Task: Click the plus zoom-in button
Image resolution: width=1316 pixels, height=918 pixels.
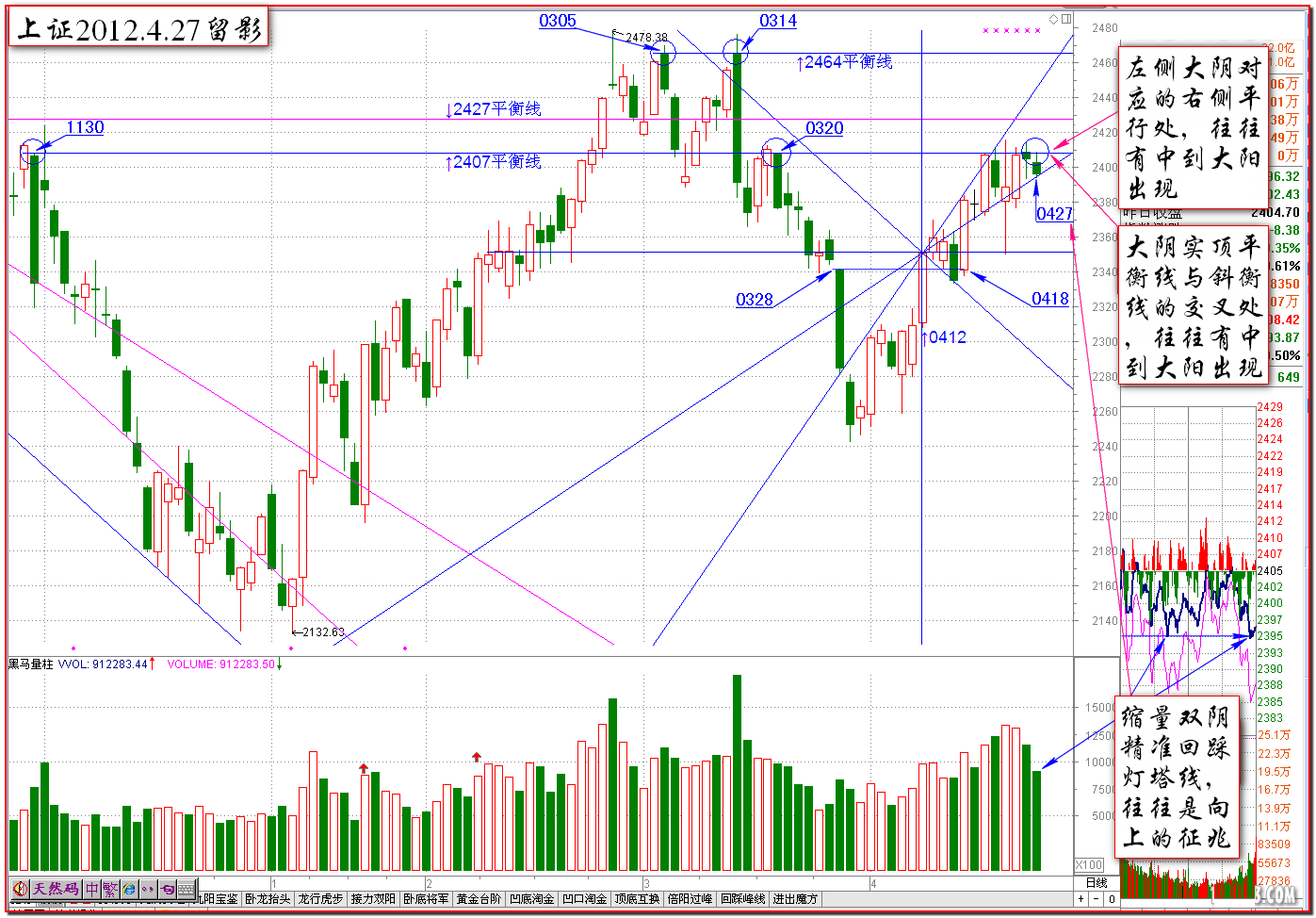Action: point(1080,899)
